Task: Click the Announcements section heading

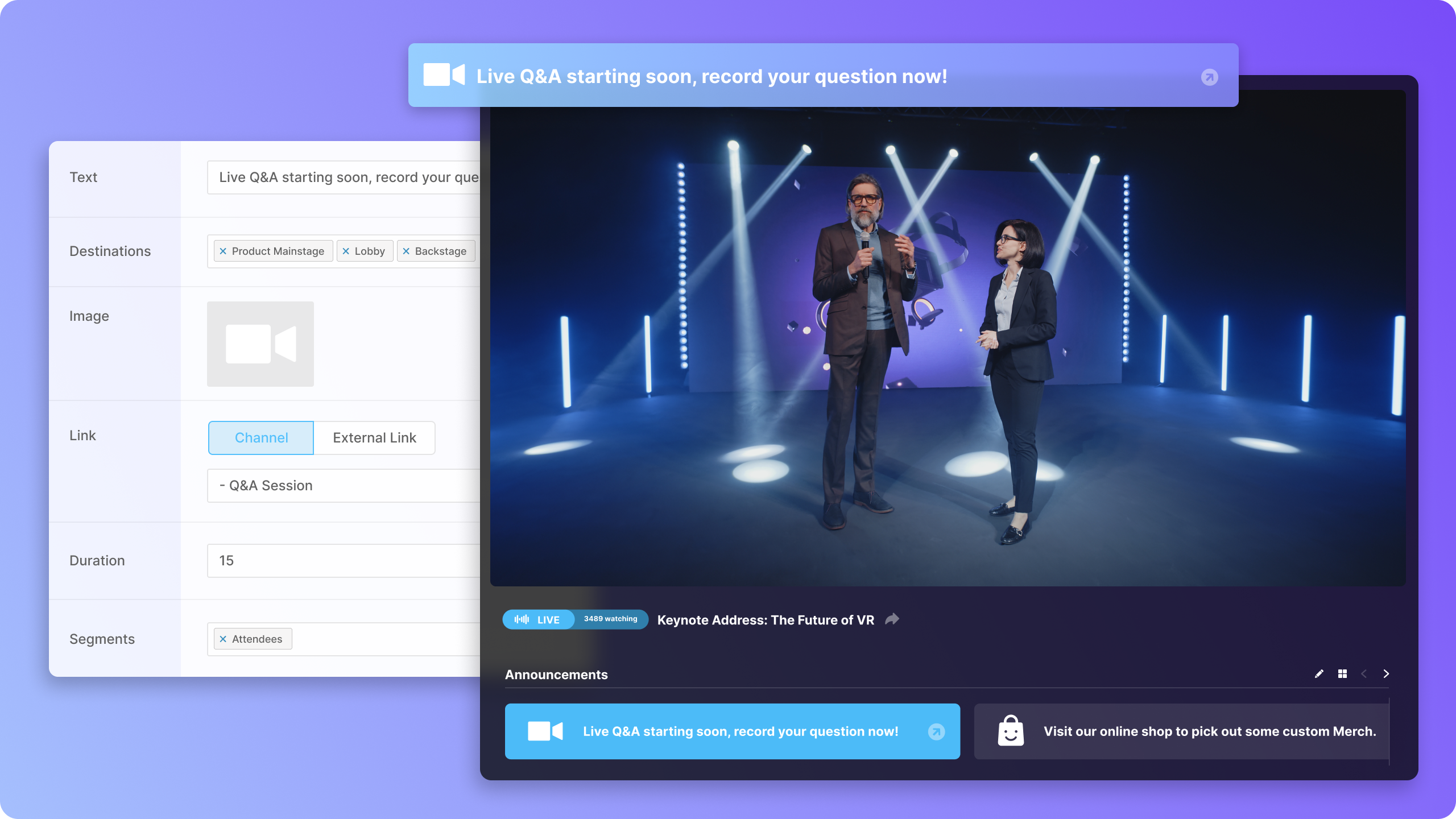Action: [556, 675]
